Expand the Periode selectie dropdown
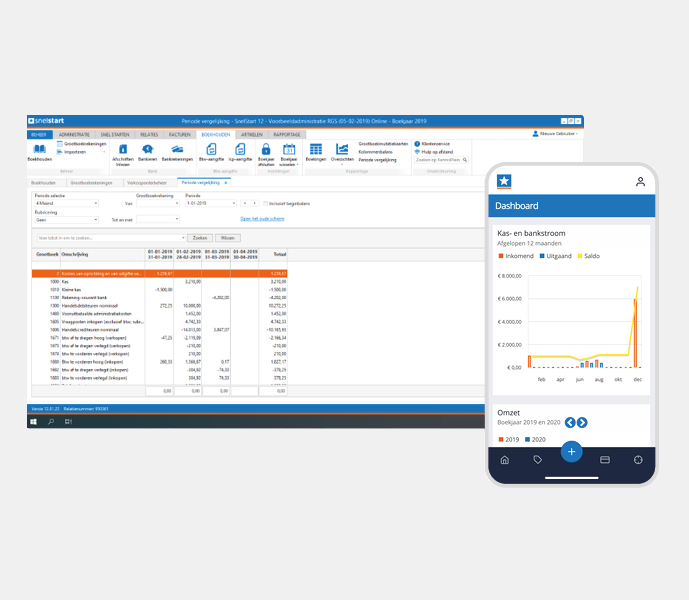 (66, 203)
